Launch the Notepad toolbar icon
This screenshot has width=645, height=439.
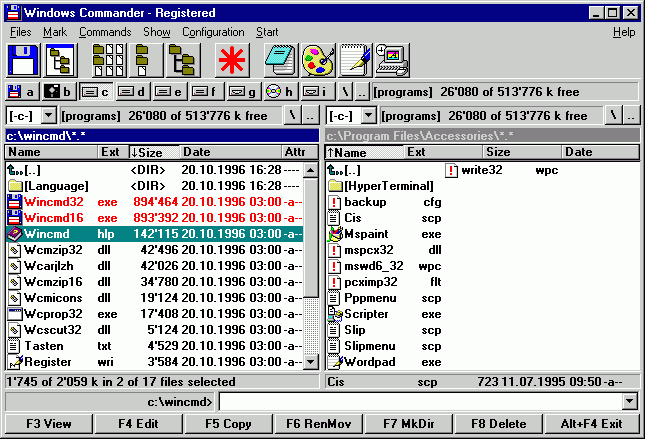[x=281, y=60]
